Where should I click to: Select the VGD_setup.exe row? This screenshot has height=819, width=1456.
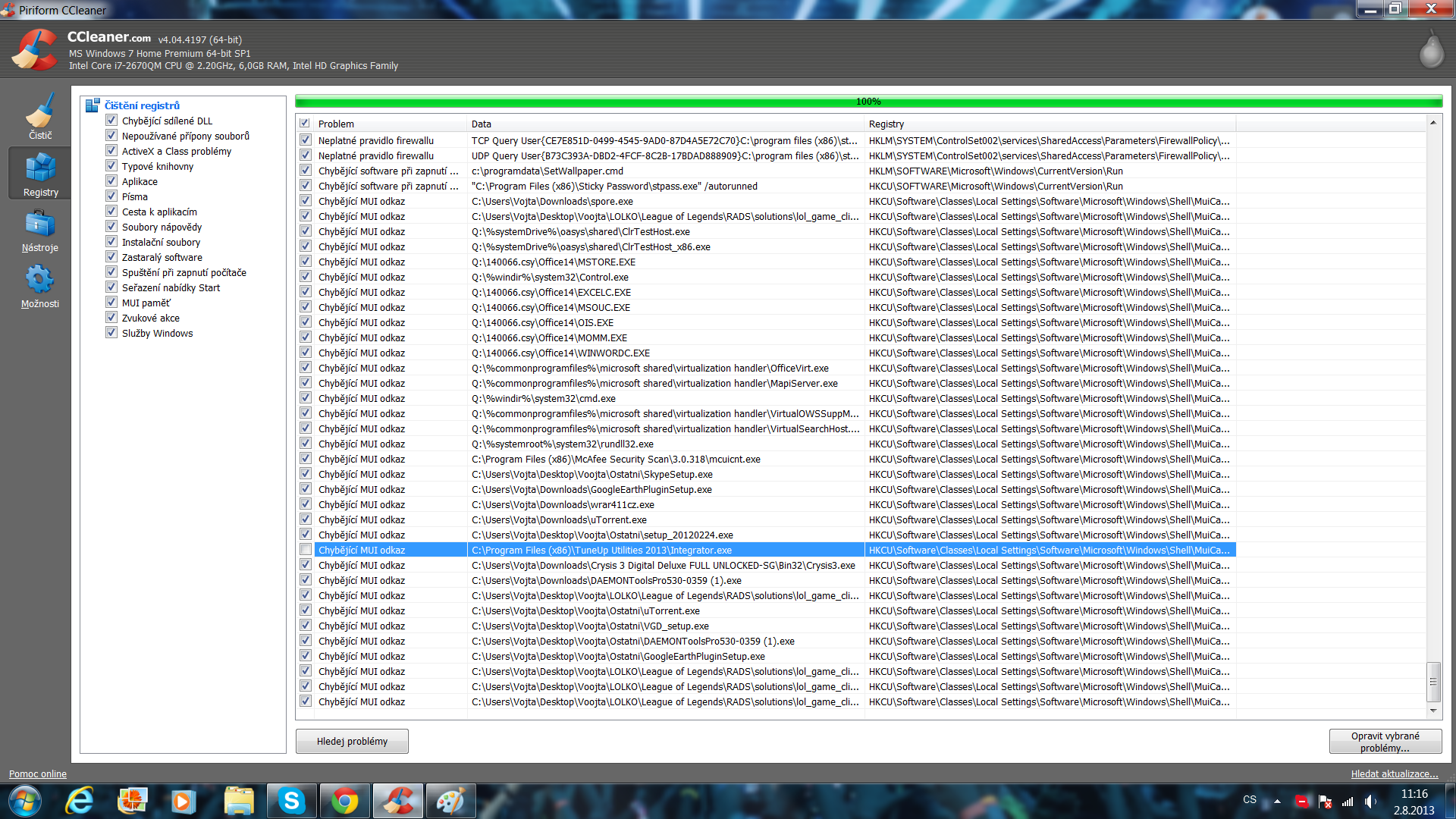click(x=766, y=626)
